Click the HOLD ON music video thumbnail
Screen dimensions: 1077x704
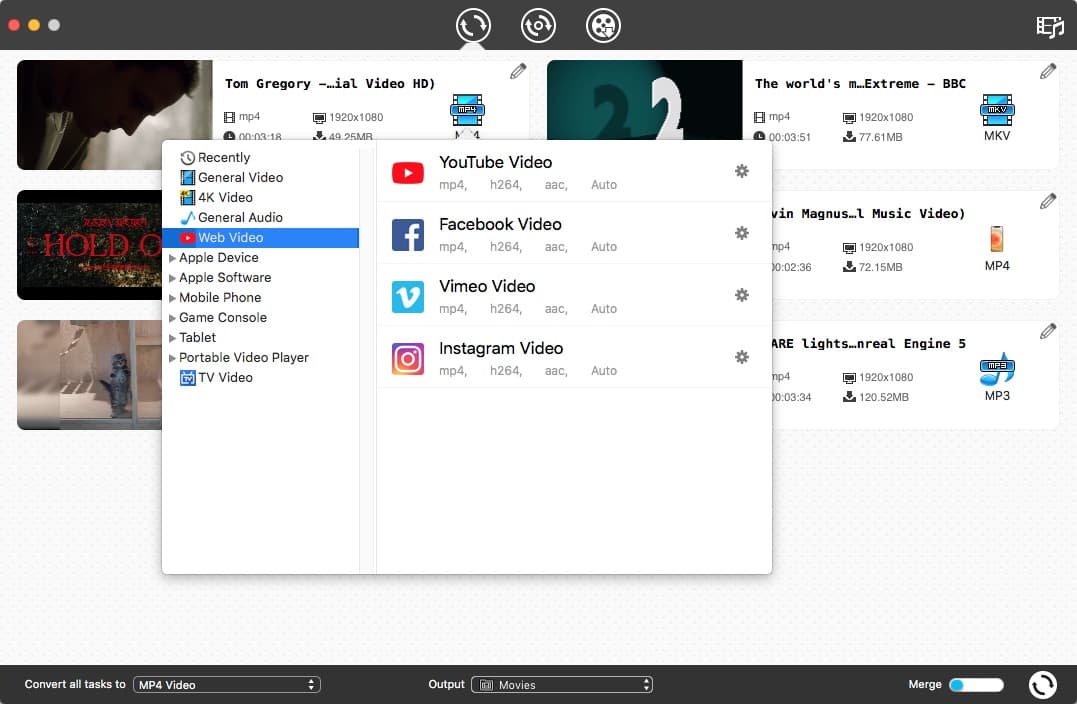89,245
